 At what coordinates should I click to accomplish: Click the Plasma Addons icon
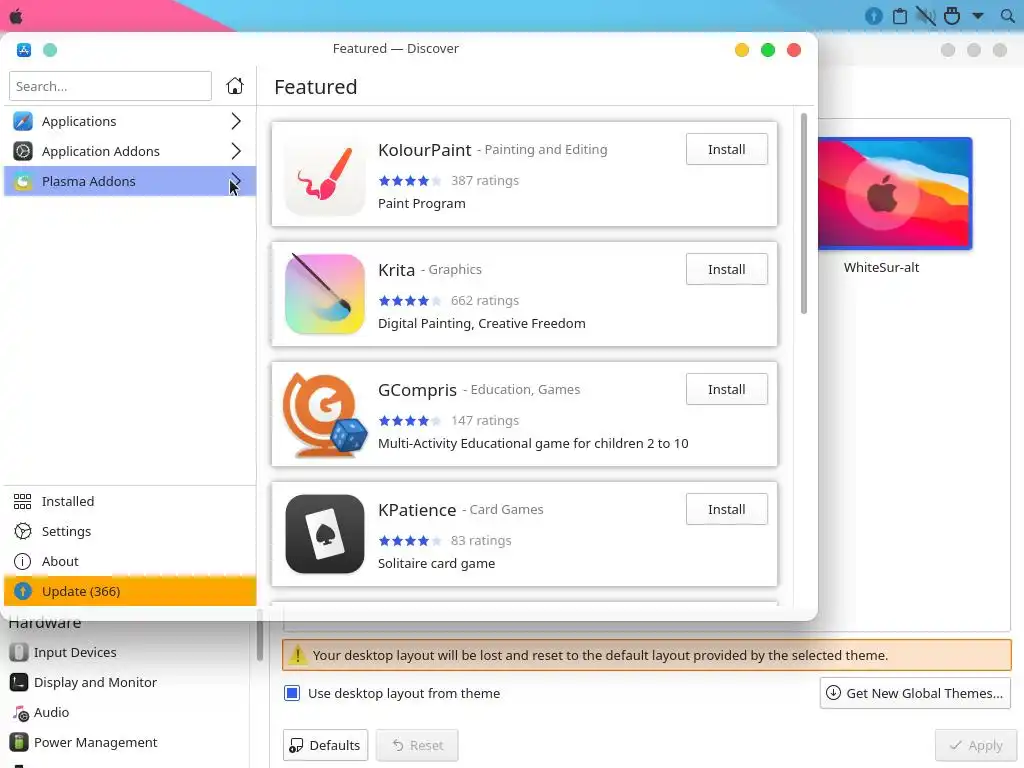[x=23, y=181]
